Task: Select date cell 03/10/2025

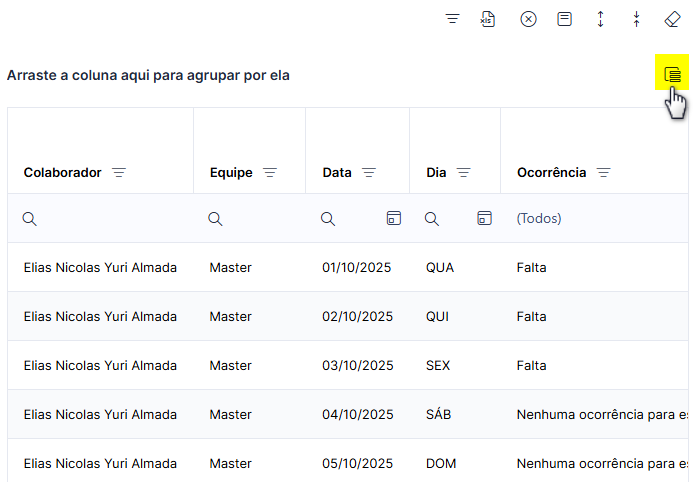Action: coord(358,366)
